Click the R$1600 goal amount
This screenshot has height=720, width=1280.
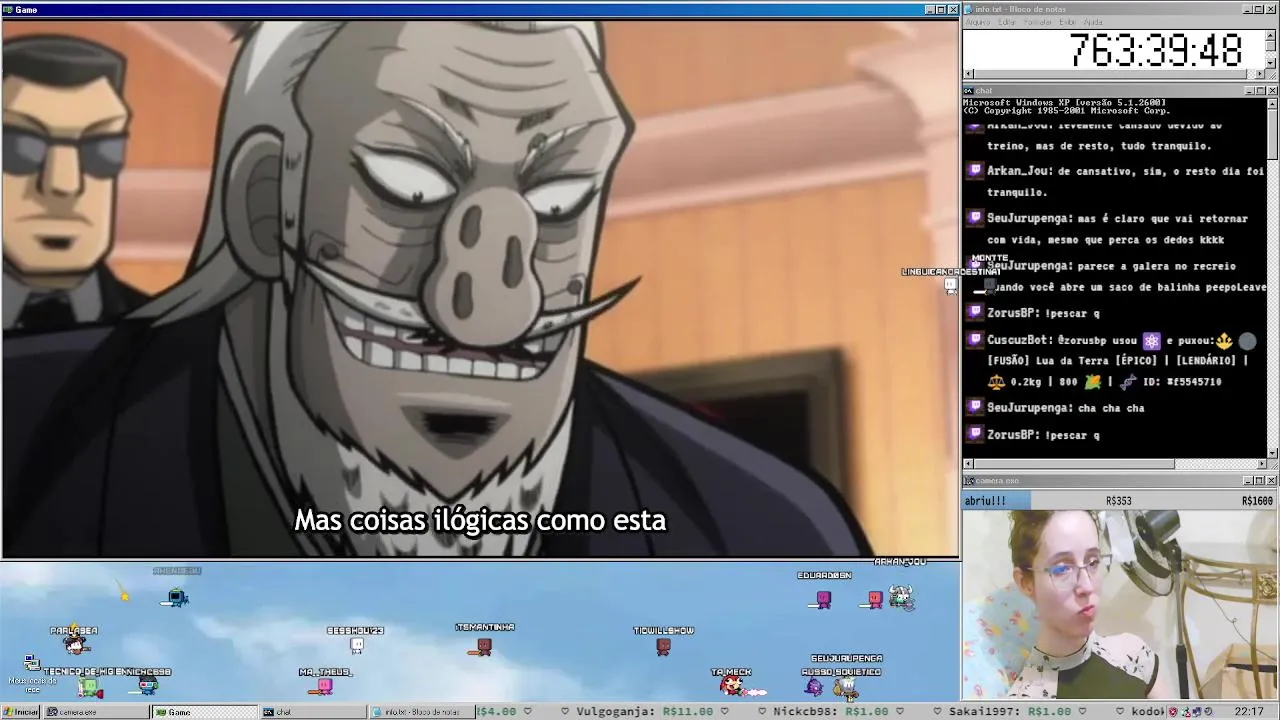[1257, 501]
